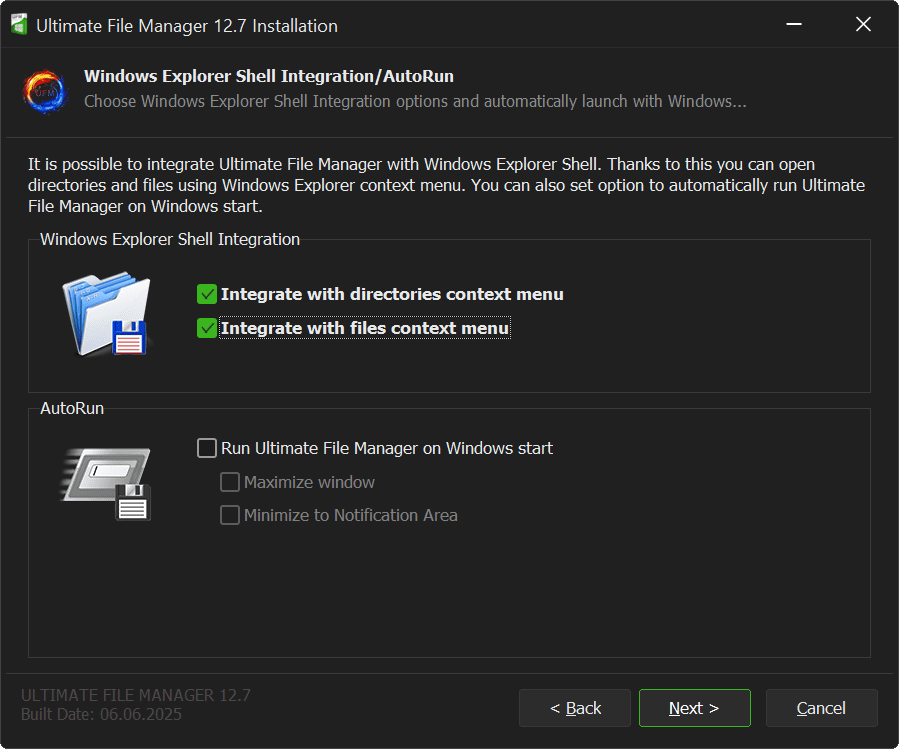899x749 pixels.
Task: Click the AutoRun window with floppy icon
Action: click(x=105, y=484)
